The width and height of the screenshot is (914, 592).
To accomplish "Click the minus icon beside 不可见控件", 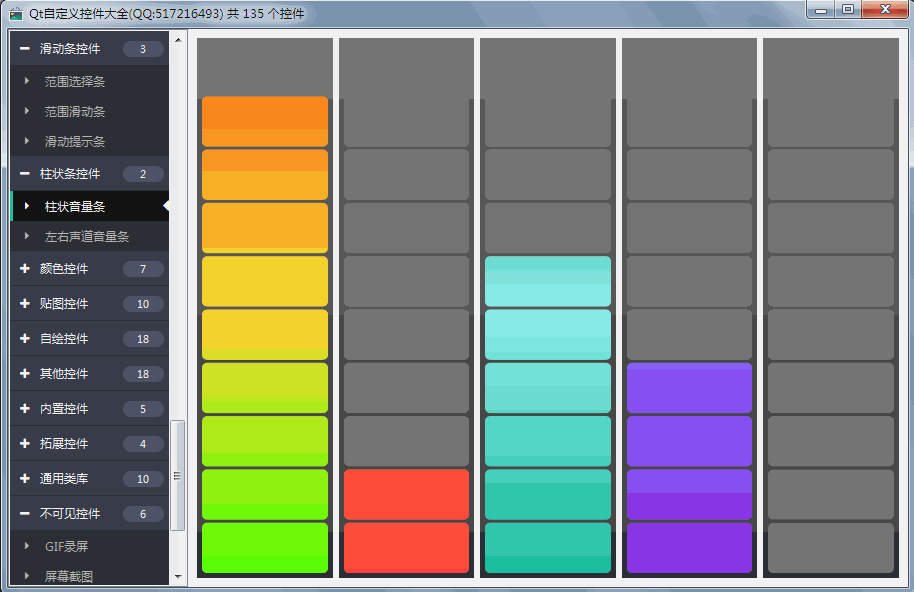I will pyautogui.click(x=24, y=514).
